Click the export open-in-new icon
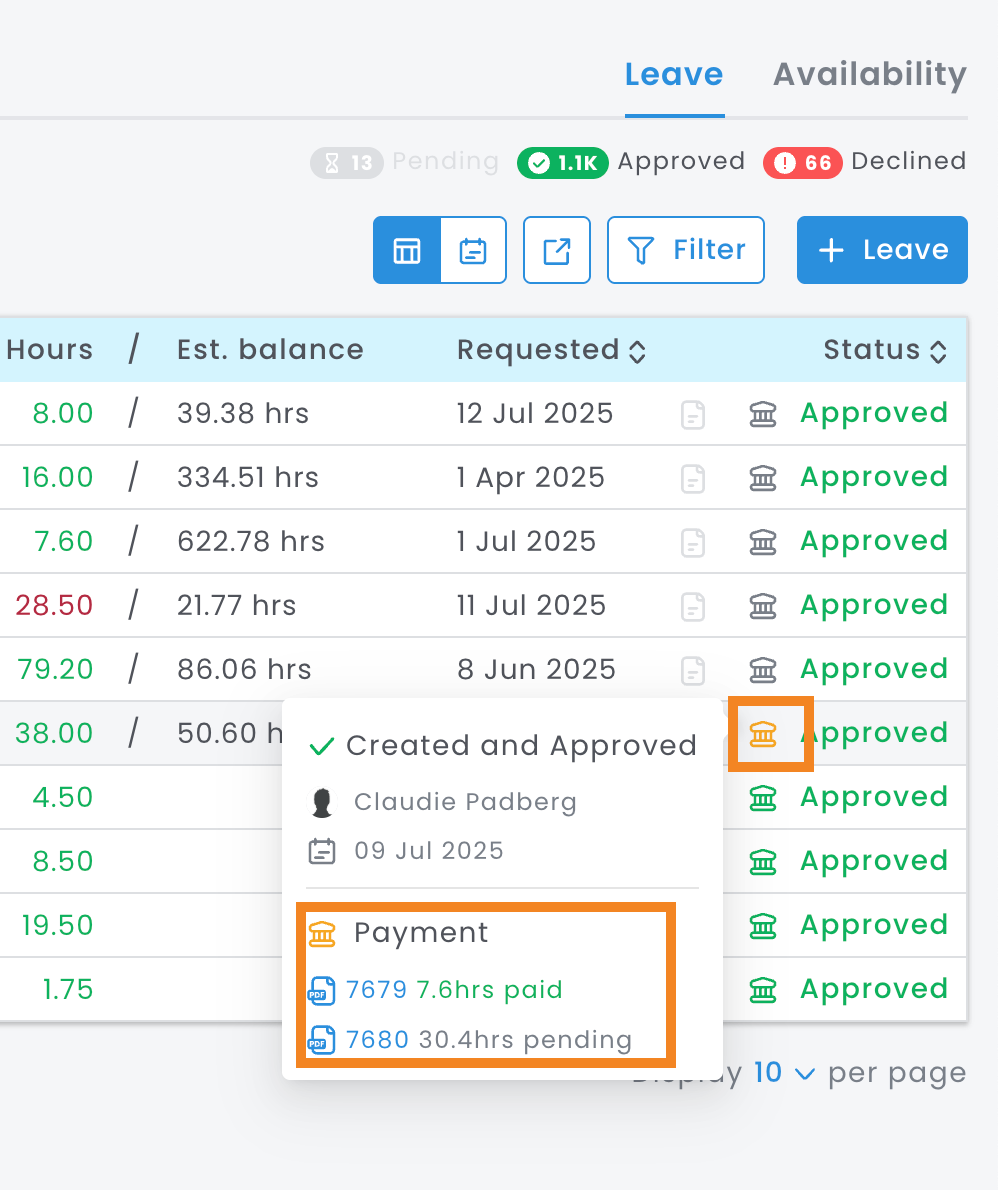Viewport: 998px width, 1190px height. click(557, 250)
